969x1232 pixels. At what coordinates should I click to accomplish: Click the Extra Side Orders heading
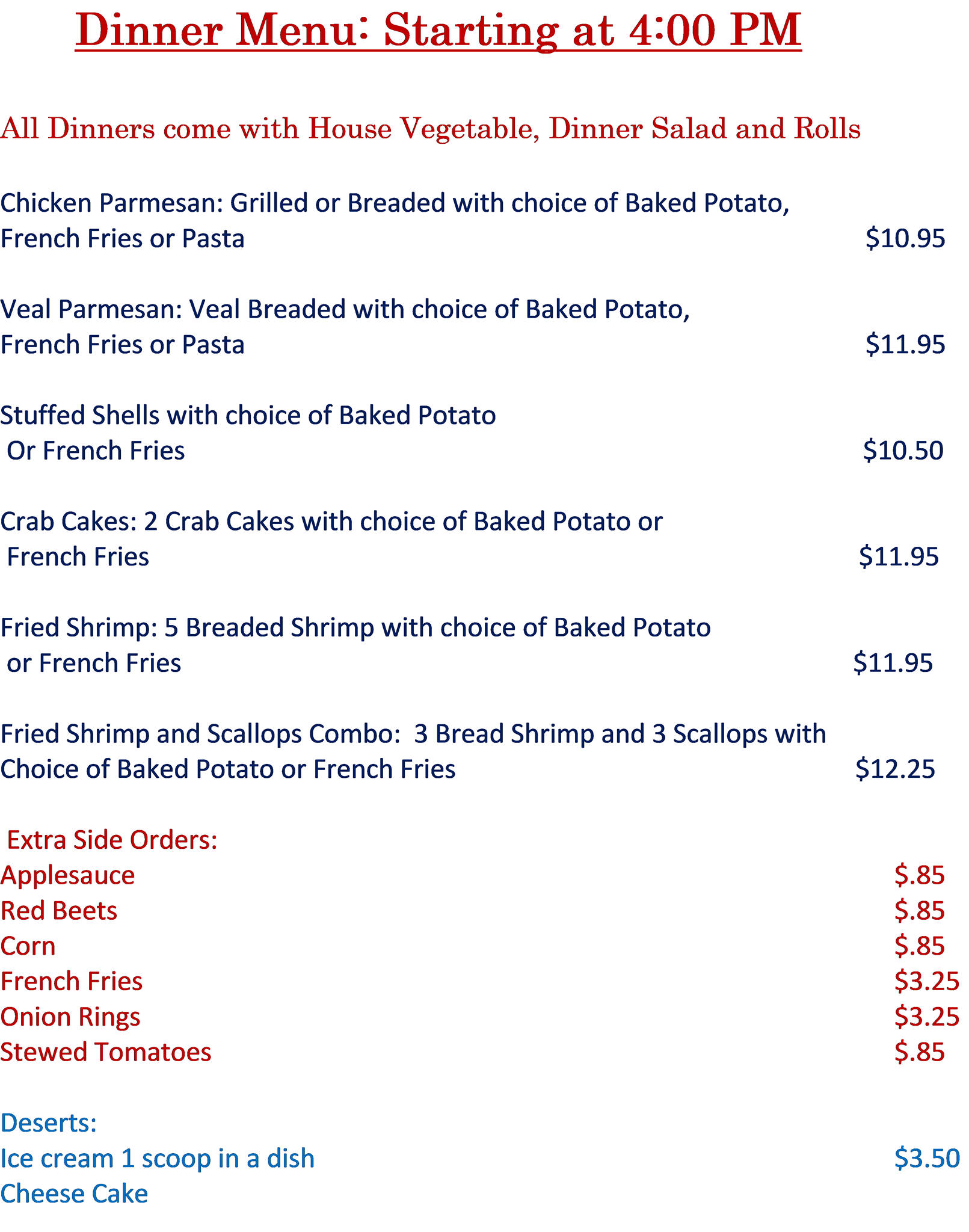pyautogui.click(x=112, y=840)
